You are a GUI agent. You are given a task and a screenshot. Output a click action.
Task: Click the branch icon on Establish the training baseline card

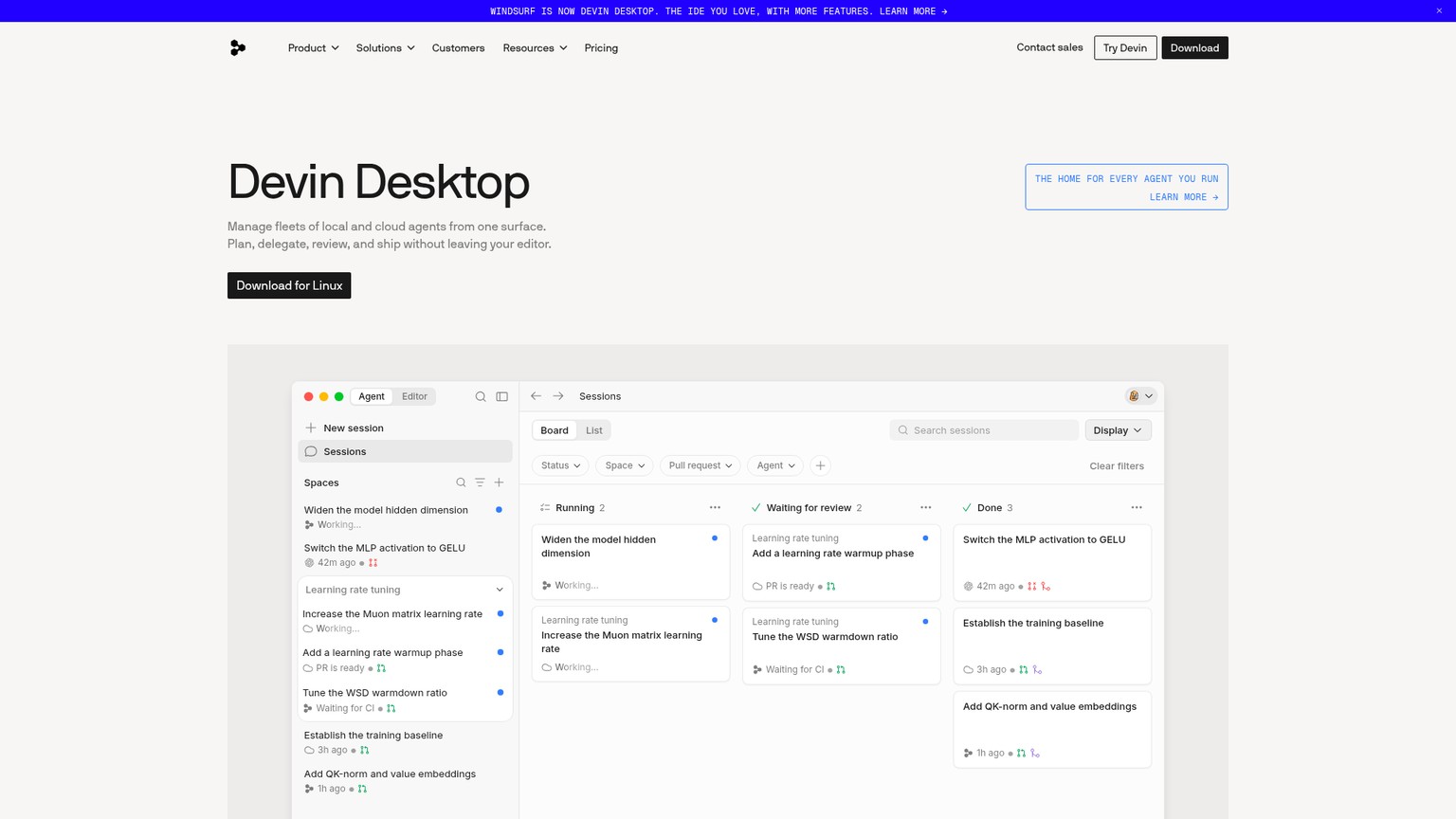coord(1037,669)
